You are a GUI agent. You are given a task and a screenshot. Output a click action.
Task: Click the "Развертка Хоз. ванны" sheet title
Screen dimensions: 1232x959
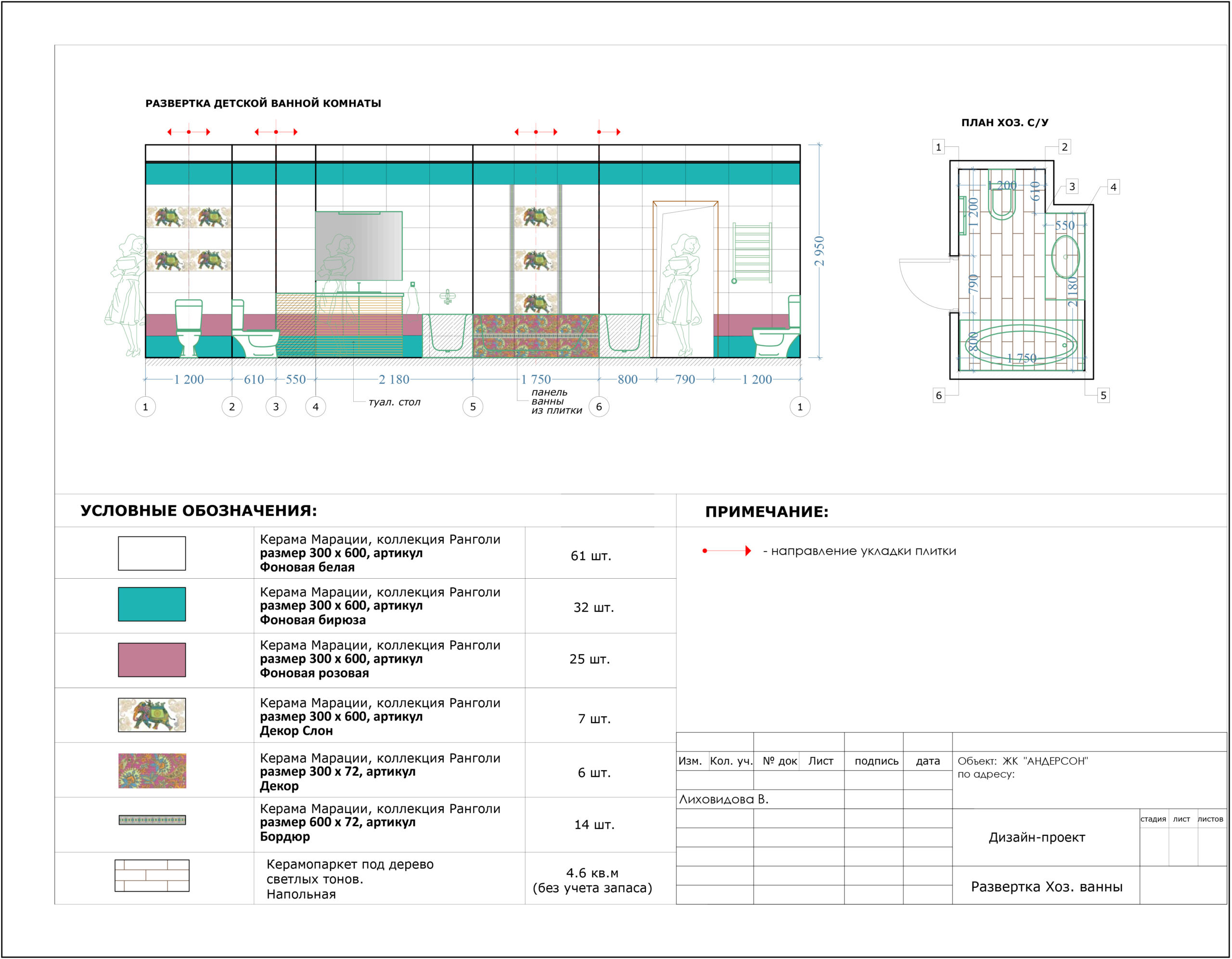point(1046,887)
